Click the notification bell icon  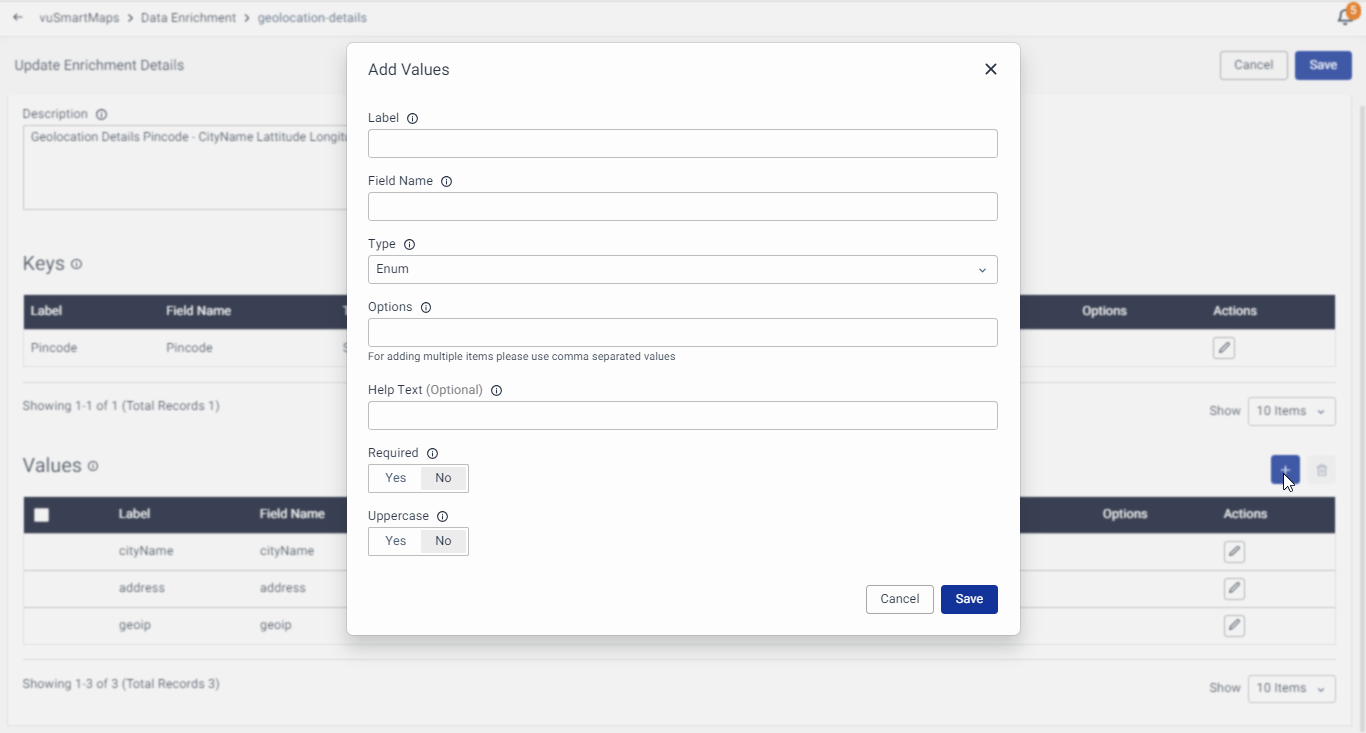(1345, 17)
